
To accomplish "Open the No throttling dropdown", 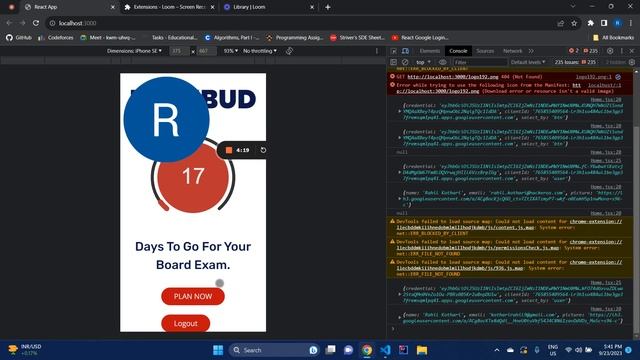I will pos(260,51).
